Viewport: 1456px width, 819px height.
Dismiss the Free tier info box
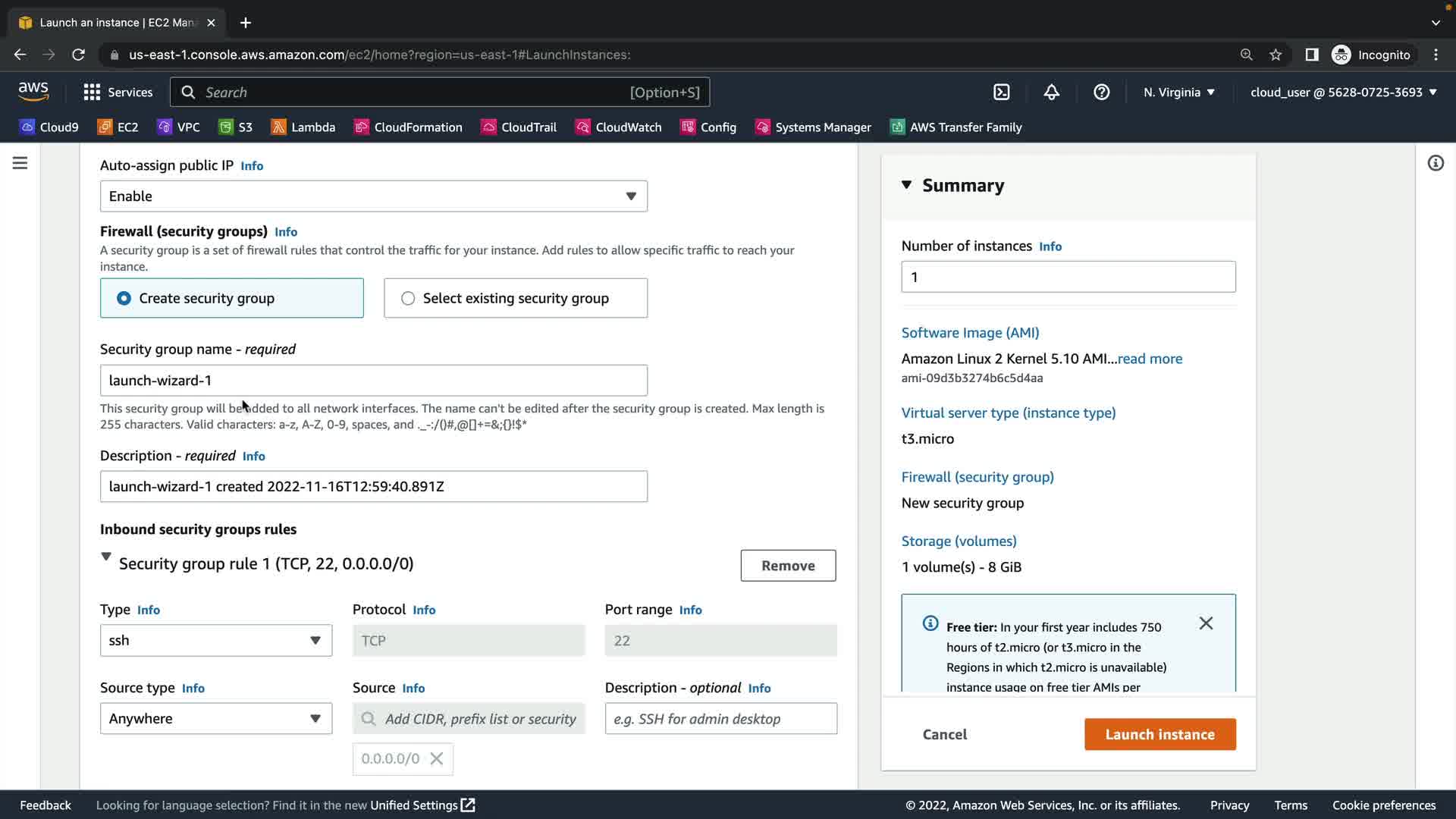1206,623
